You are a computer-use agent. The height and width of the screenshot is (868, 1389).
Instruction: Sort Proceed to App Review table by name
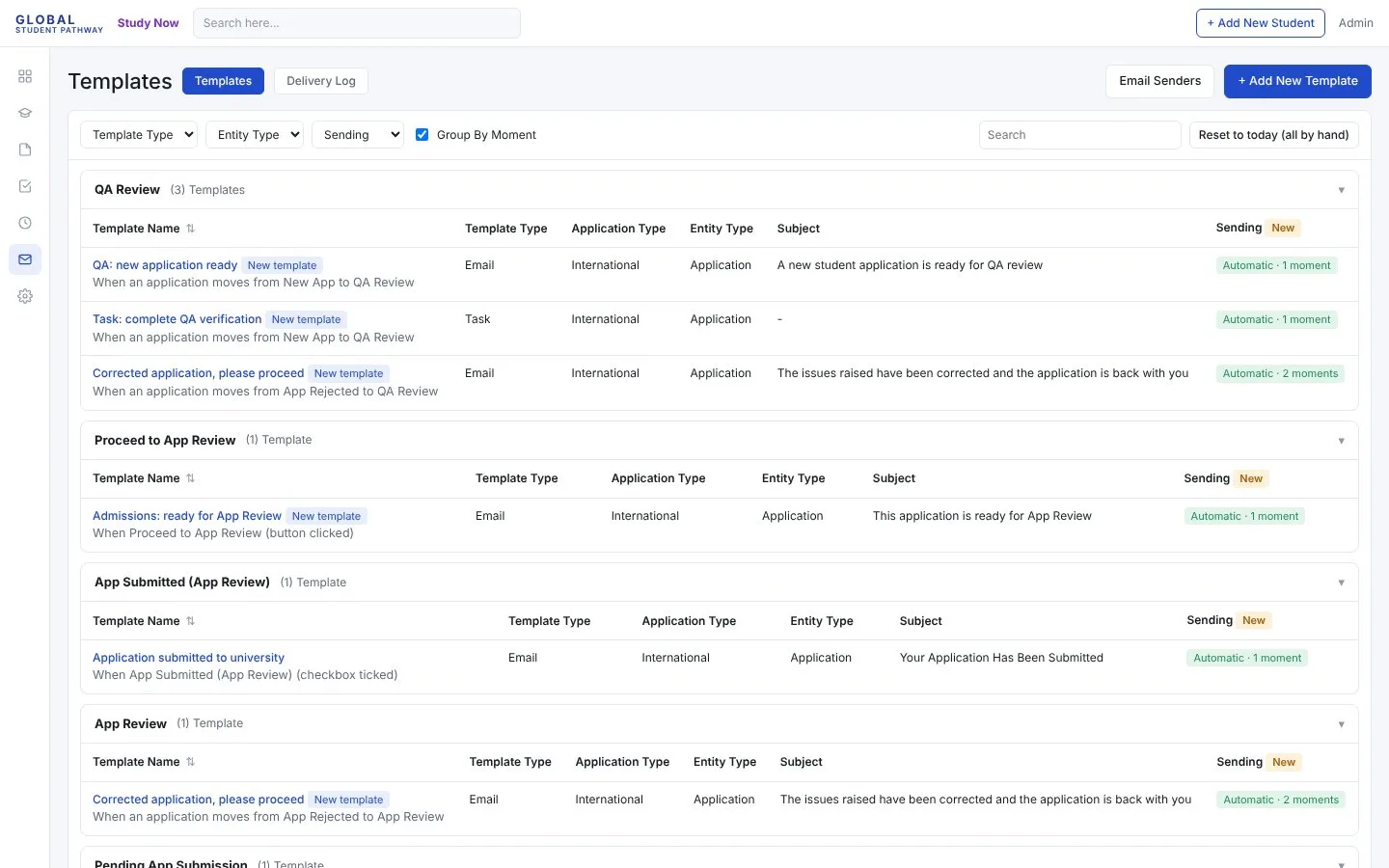(x=190, y=478)
